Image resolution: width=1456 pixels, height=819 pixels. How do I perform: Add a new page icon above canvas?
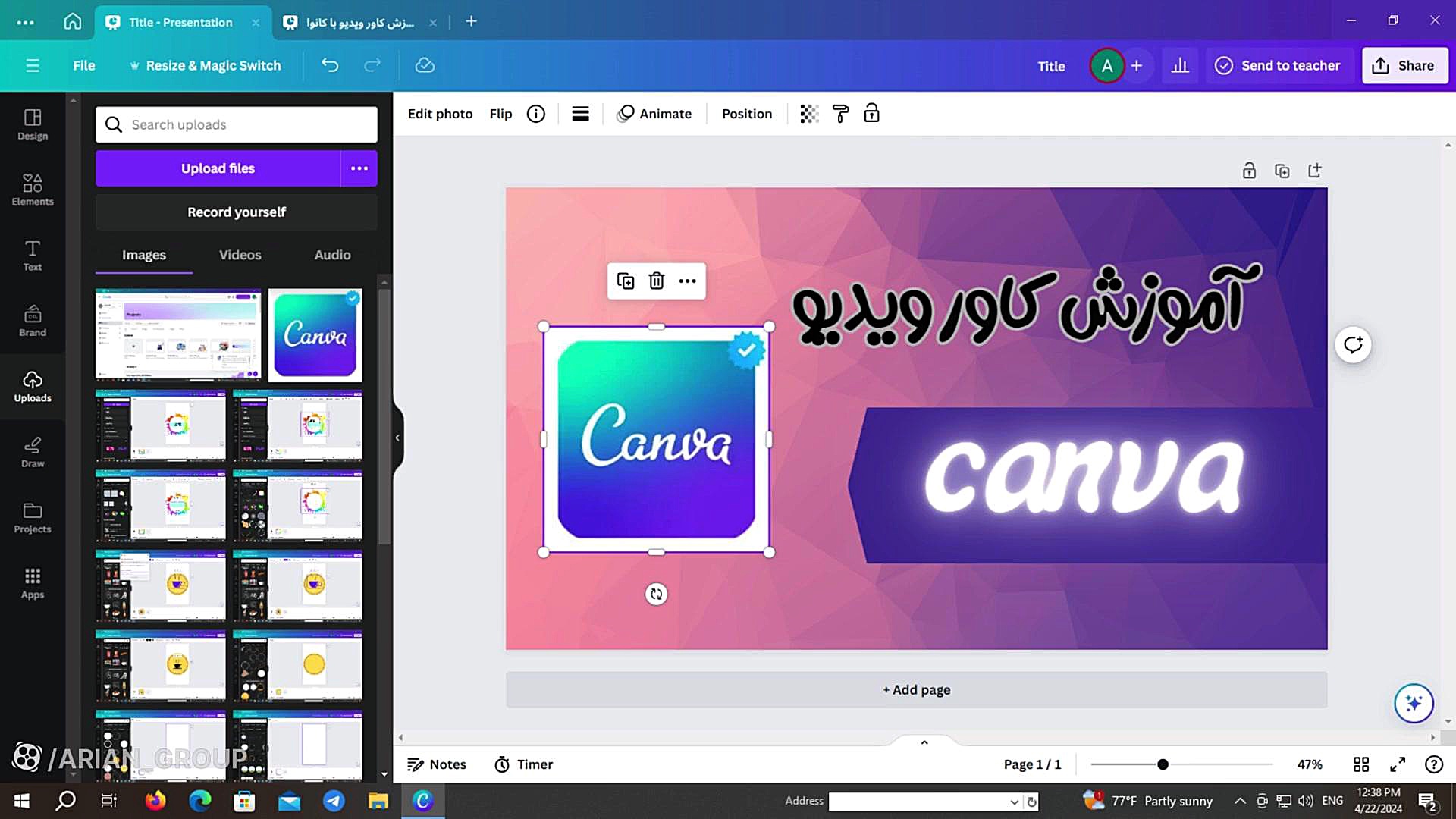(x=1315, y=171)
